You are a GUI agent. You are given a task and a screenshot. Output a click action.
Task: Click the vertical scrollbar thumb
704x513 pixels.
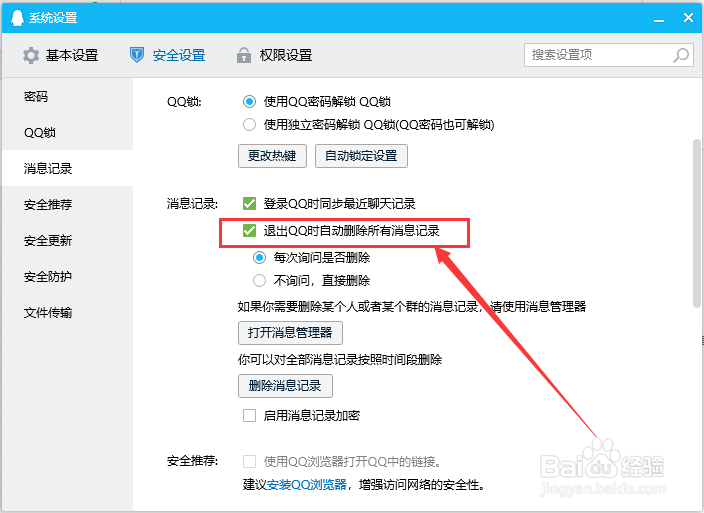point(697,224)
